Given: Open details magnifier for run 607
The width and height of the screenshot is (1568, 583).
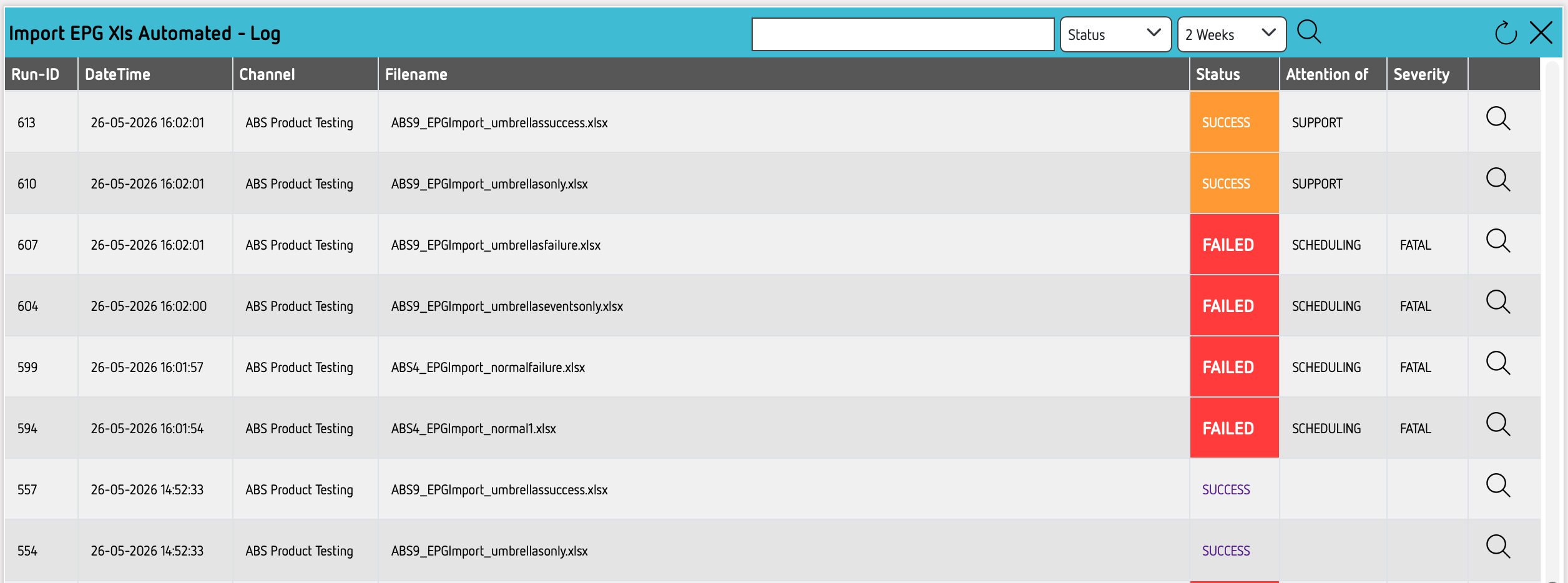Looking at the screenshot, I should (x=1498, y=241).
